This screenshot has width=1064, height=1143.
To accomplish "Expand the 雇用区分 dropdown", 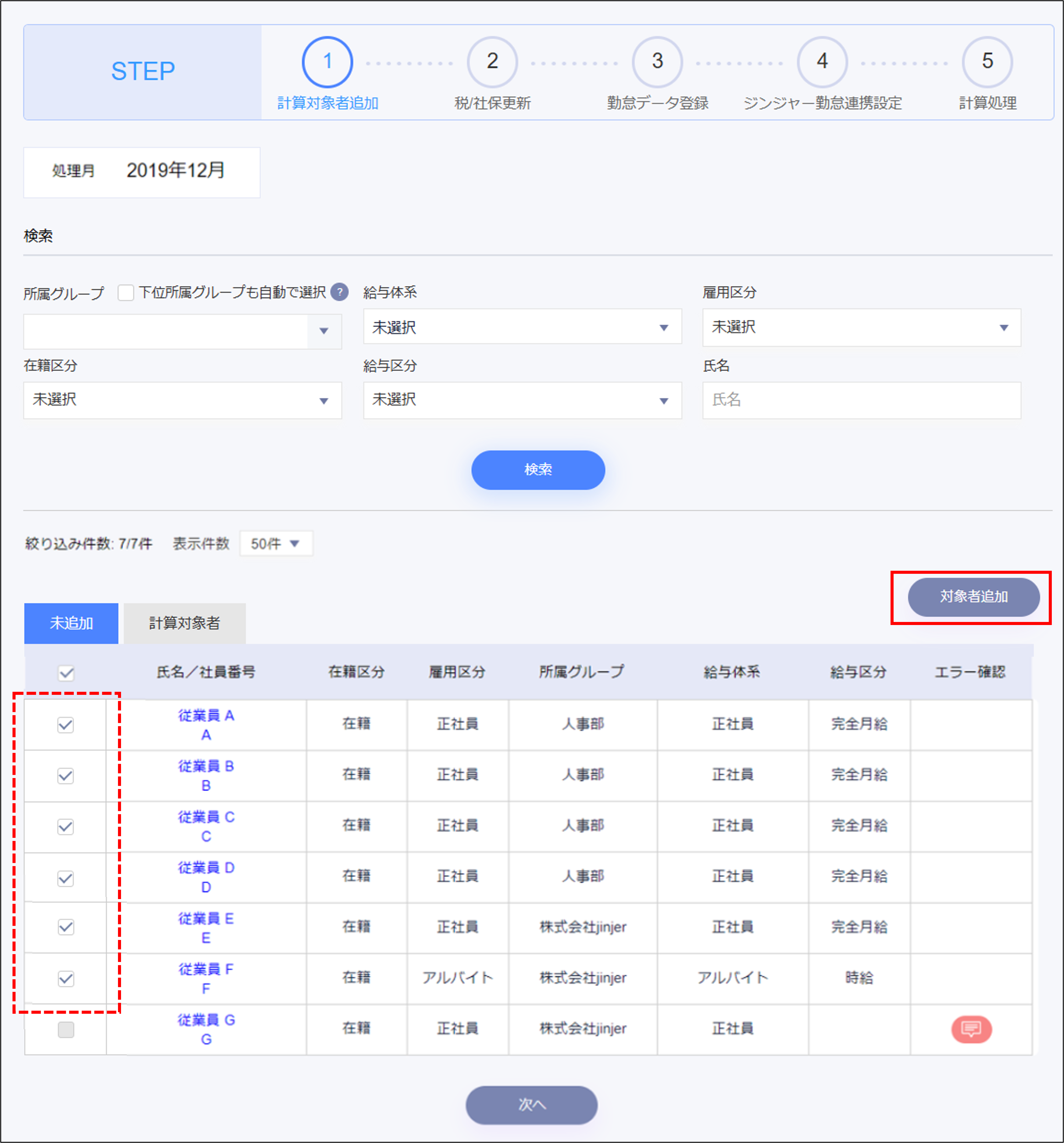I will point(861,327).
